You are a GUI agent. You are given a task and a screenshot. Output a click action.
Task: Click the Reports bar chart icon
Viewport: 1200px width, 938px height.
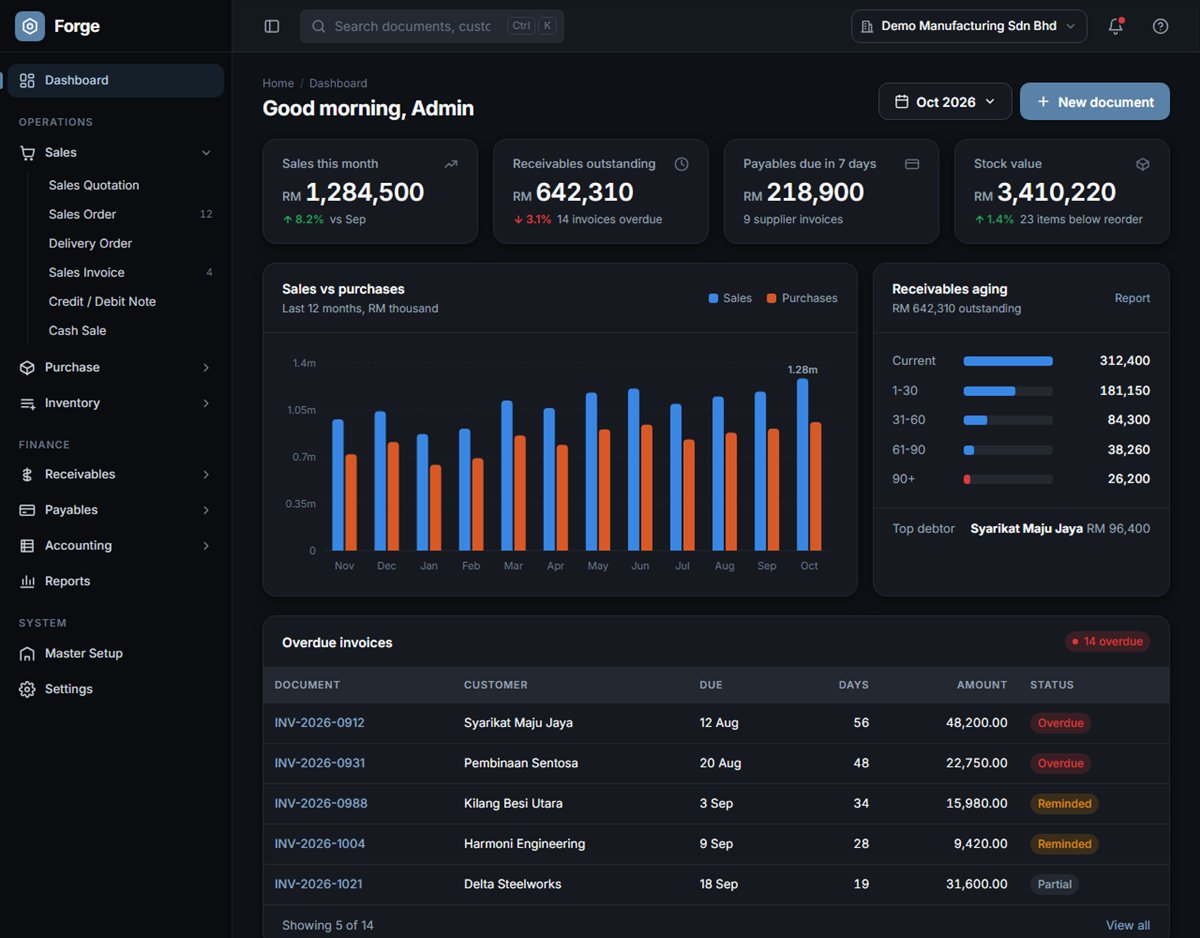(27, 581)
